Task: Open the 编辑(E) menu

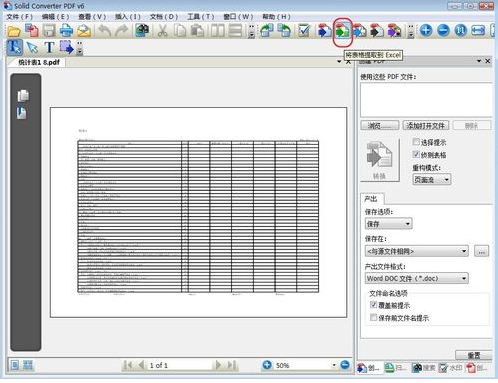Action: [55, 17]
